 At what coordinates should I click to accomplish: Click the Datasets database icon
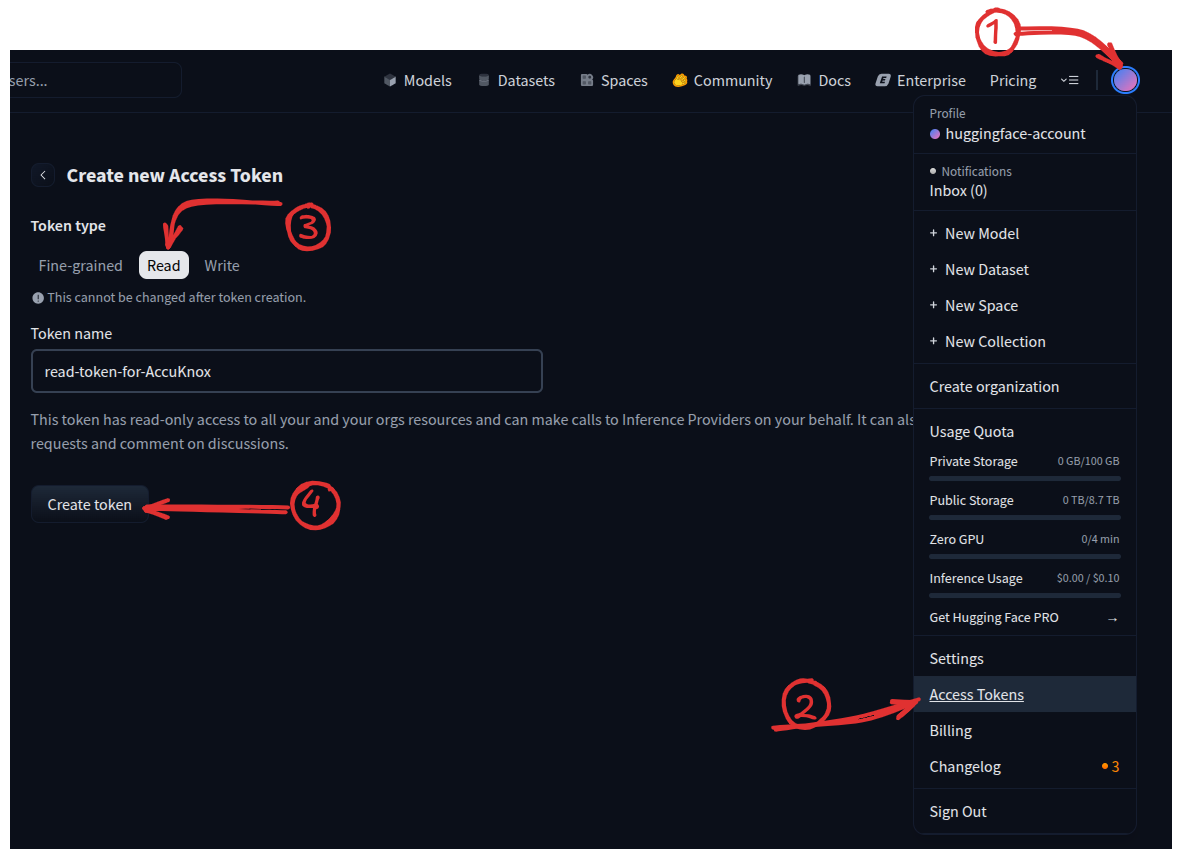tap(484, 81)
